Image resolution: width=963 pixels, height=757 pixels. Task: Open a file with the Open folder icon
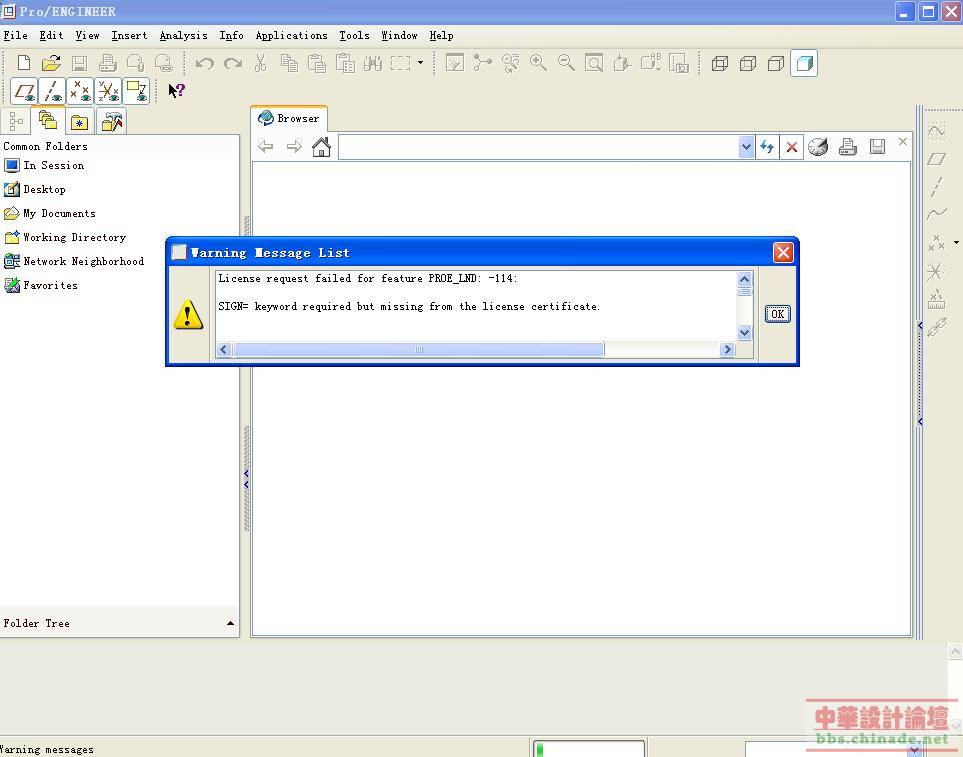[x=51, y=63]
